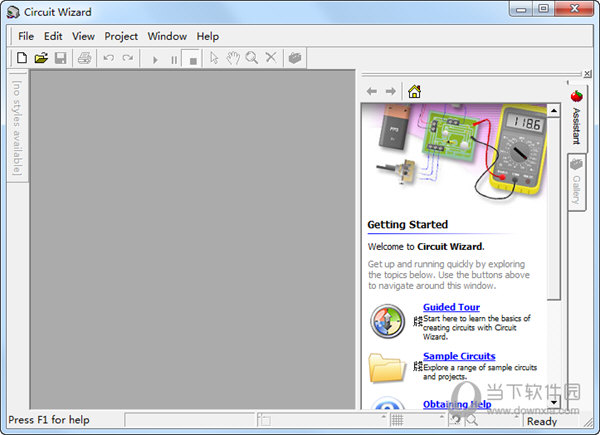Screen dimensions: 600x435
Task: Open the Obtaining Help link
Action: (457, 404)
